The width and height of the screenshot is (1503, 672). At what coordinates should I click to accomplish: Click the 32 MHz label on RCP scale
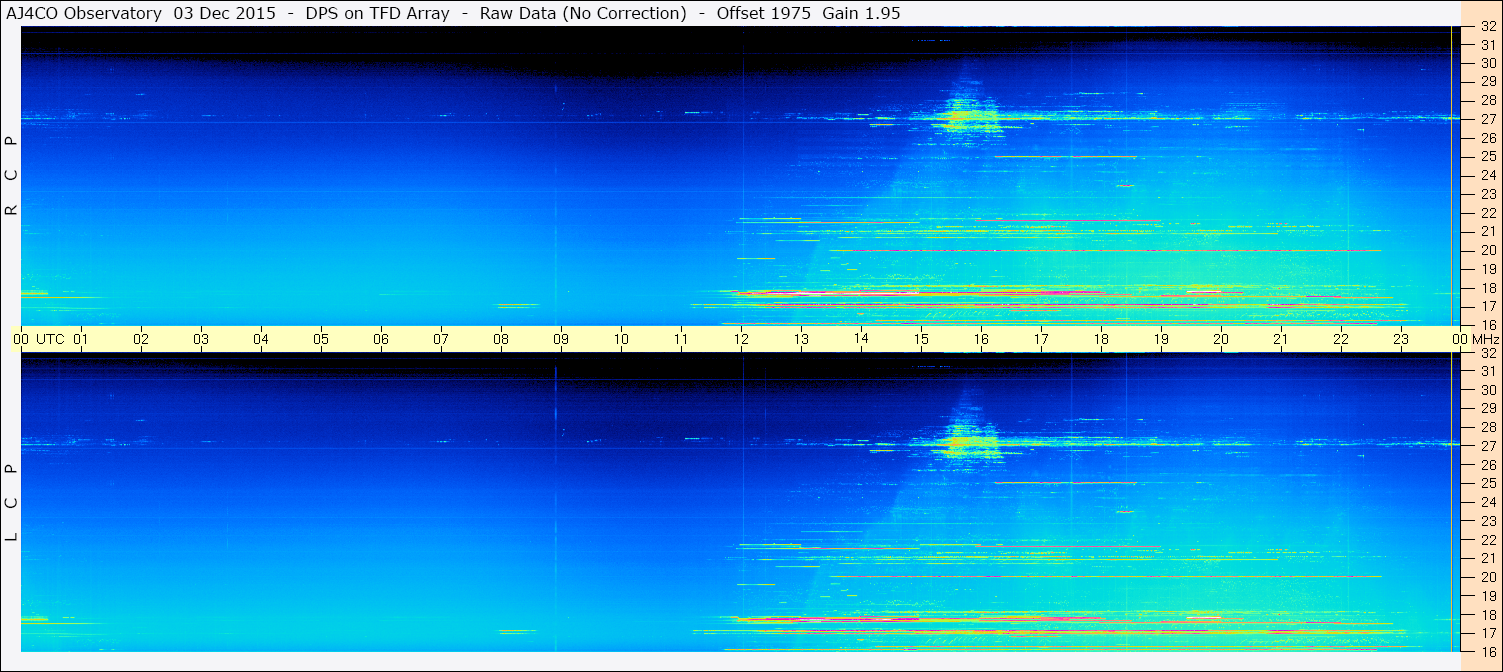pyautogui.click(x=1487, y=28)
